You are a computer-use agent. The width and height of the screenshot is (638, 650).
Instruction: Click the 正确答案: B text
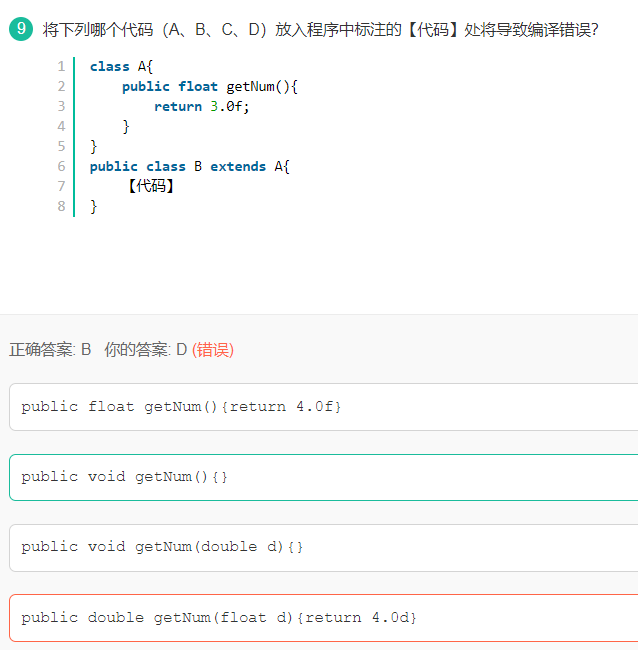tap(50, 350)
